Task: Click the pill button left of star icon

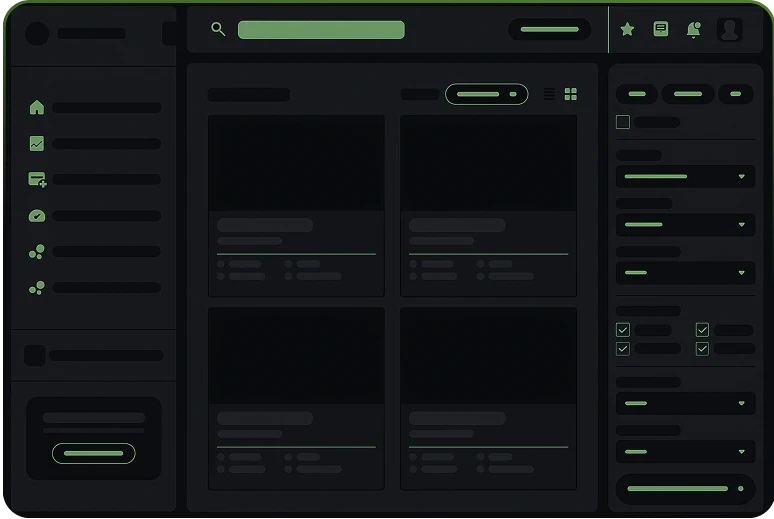Action: click(x=549, y=30)
